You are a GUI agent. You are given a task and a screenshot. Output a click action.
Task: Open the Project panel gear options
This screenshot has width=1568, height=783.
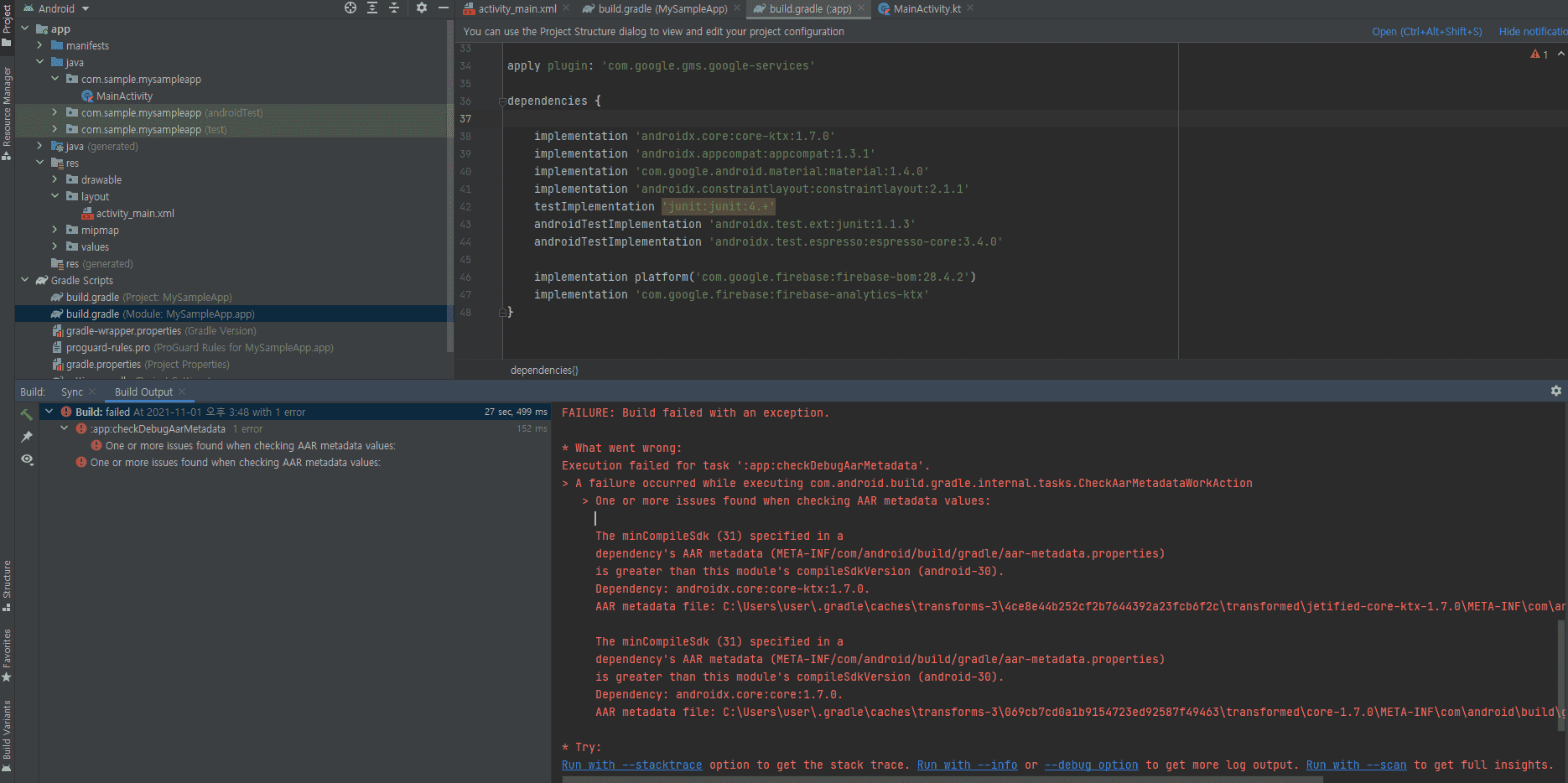tap(421, 8)
